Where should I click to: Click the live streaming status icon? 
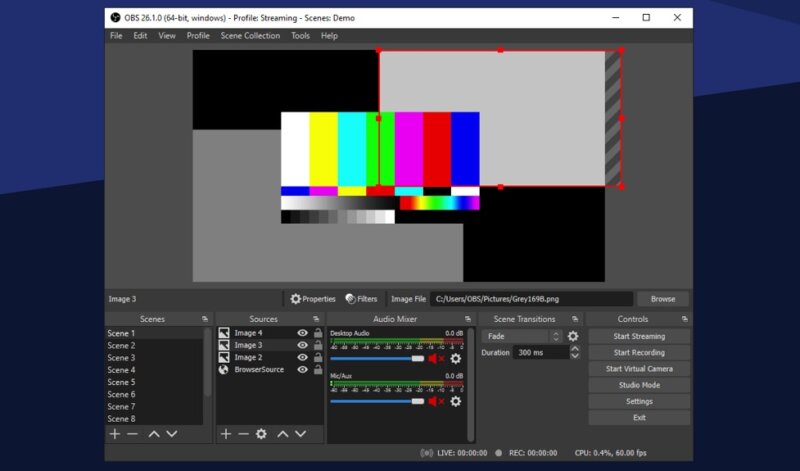[x=427, y=453]
